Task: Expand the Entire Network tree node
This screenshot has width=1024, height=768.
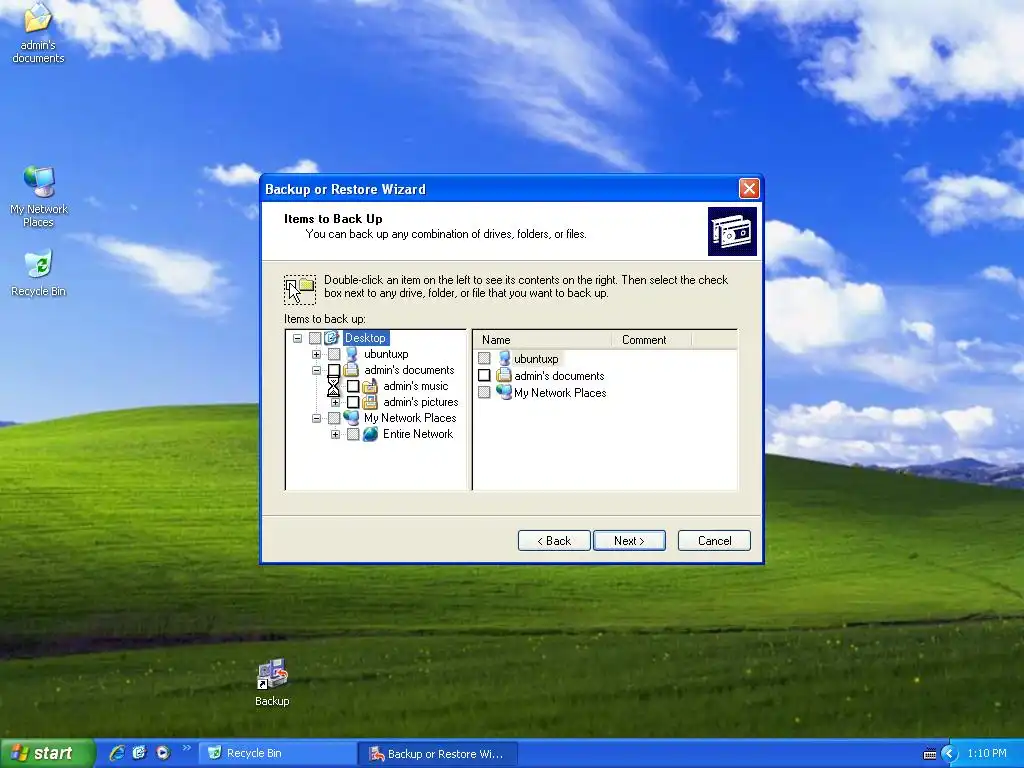Action: (336, 434)
